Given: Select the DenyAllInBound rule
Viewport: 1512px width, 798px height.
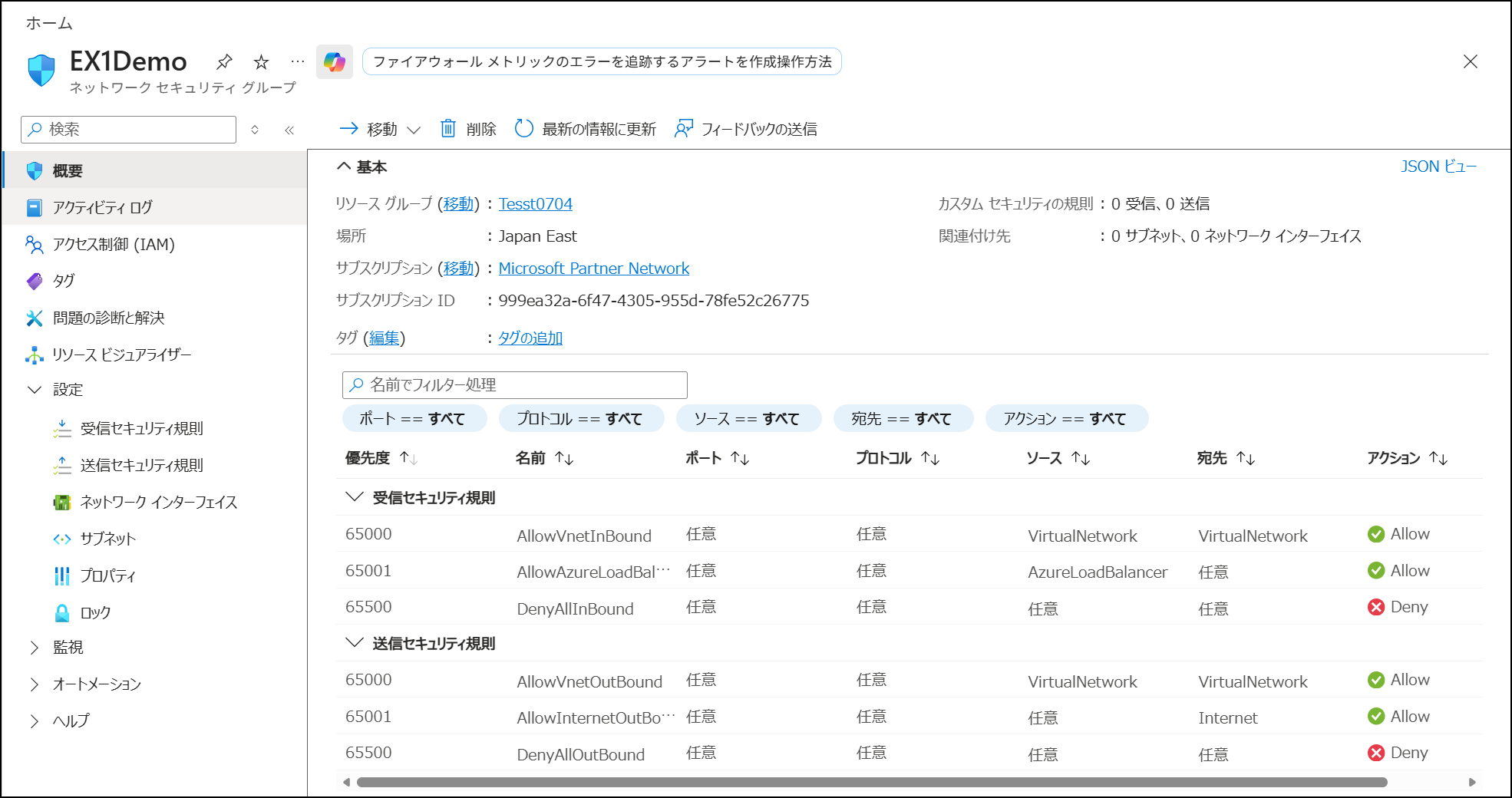Looking at the screenshot, I should [576, 608].
